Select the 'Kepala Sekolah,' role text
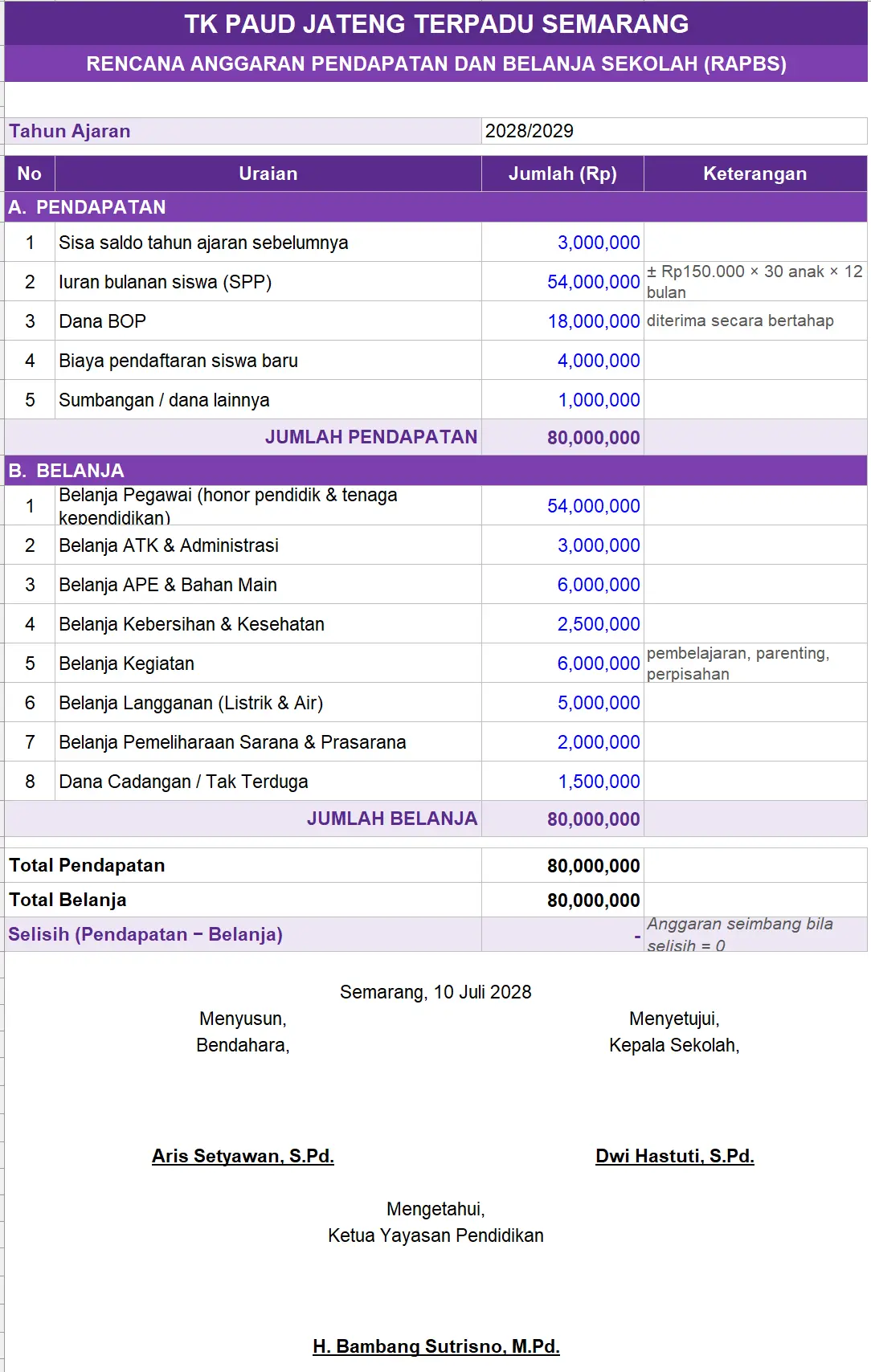This screenshot has height=1372, width=871. coord(674,1045)
